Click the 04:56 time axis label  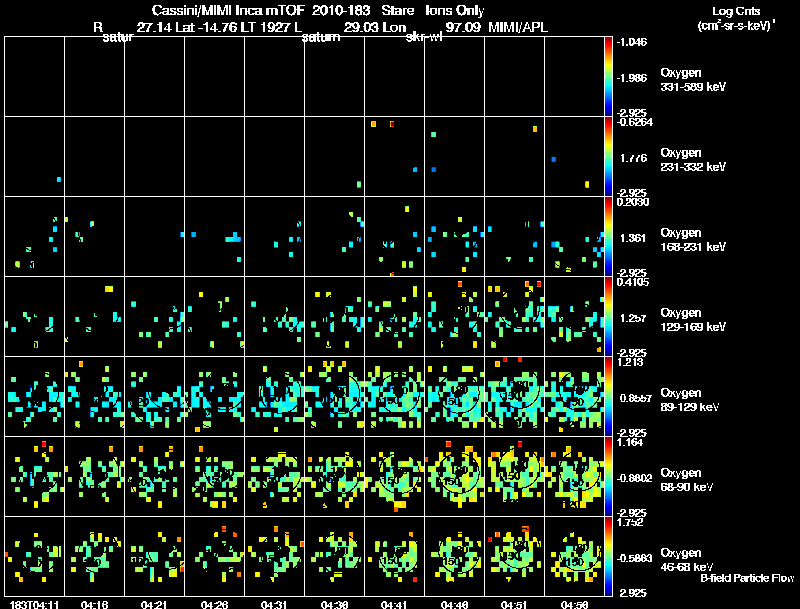click(574, 604)
